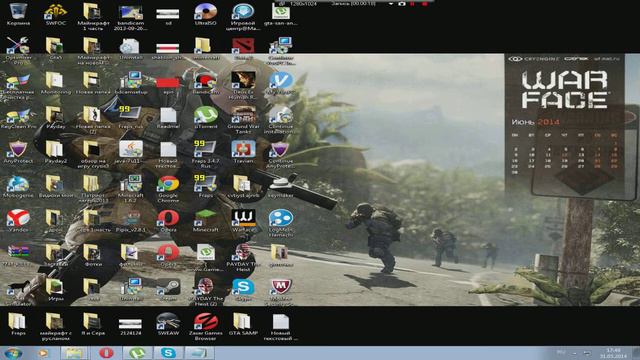Switch to uTorrent in the taskbar

(x=138, y=353)
